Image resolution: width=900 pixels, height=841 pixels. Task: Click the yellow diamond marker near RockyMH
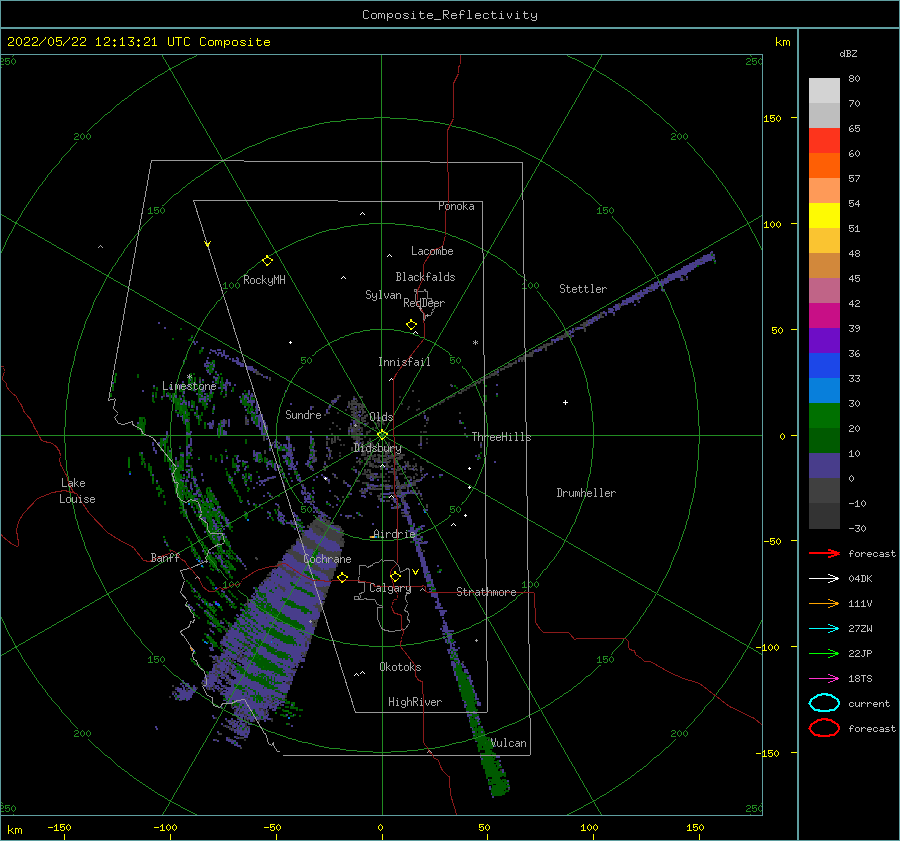point(267,261)
